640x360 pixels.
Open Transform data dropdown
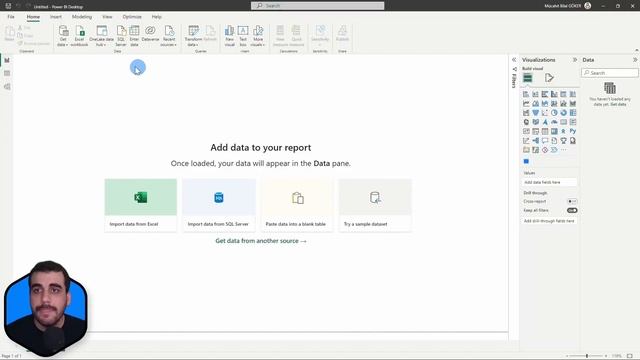tap(193, 36)
